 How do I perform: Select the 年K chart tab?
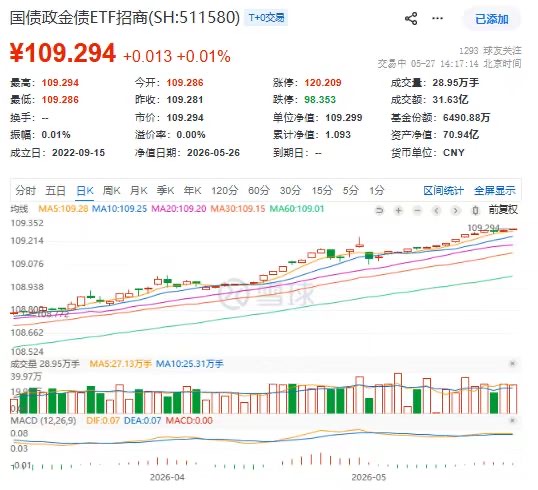(192, 190)
